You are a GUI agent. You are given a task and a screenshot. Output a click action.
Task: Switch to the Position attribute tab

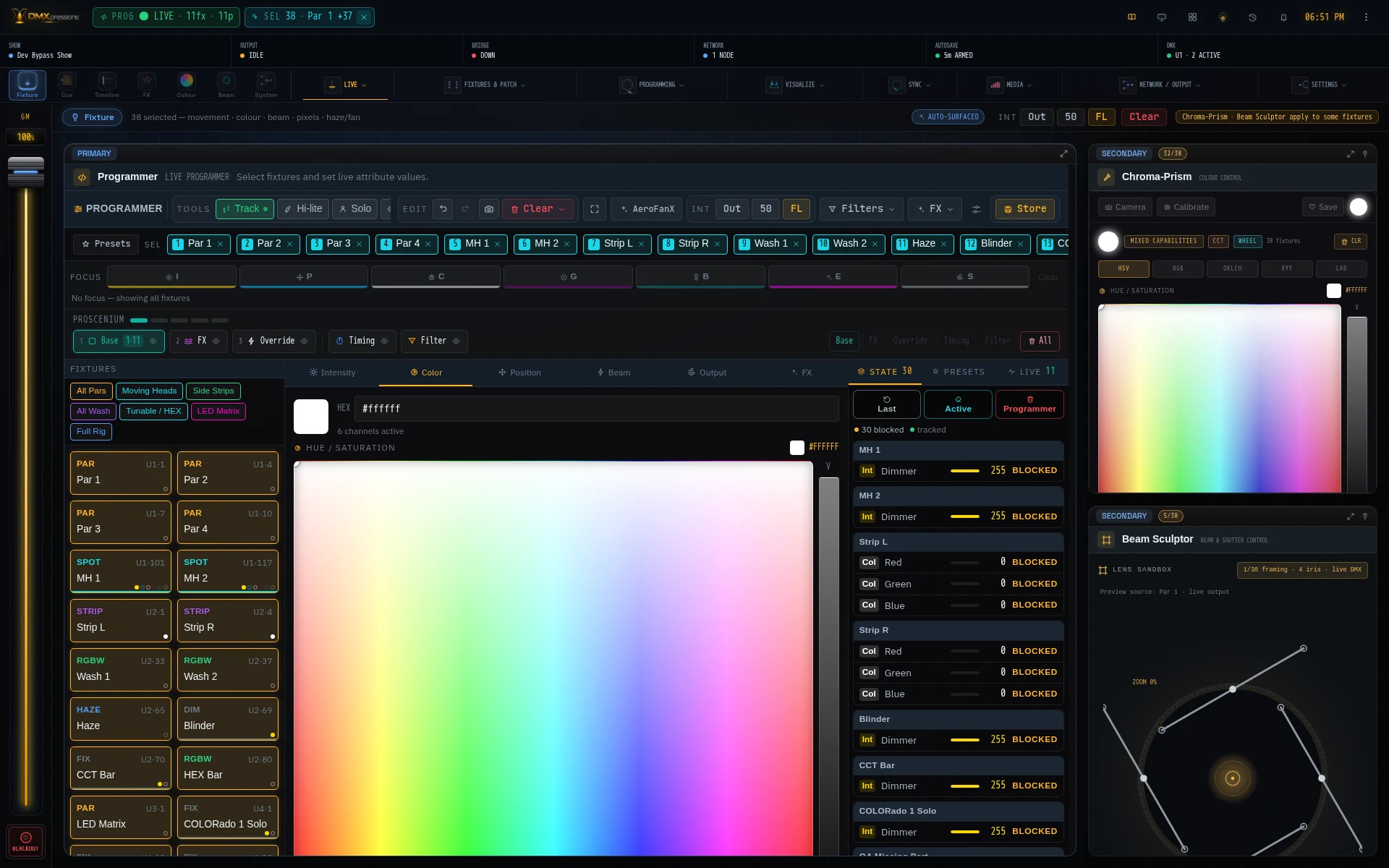point(519,373)
